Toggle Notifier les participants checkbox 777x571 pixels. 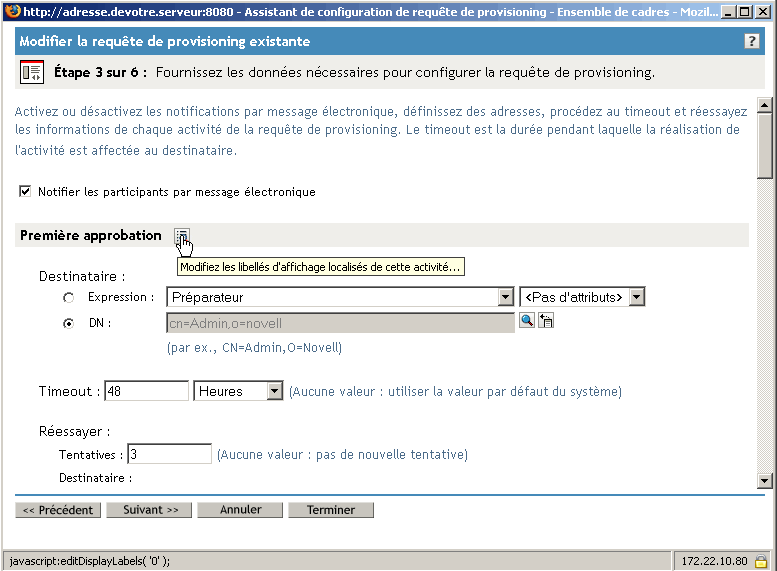click(25, 191)
